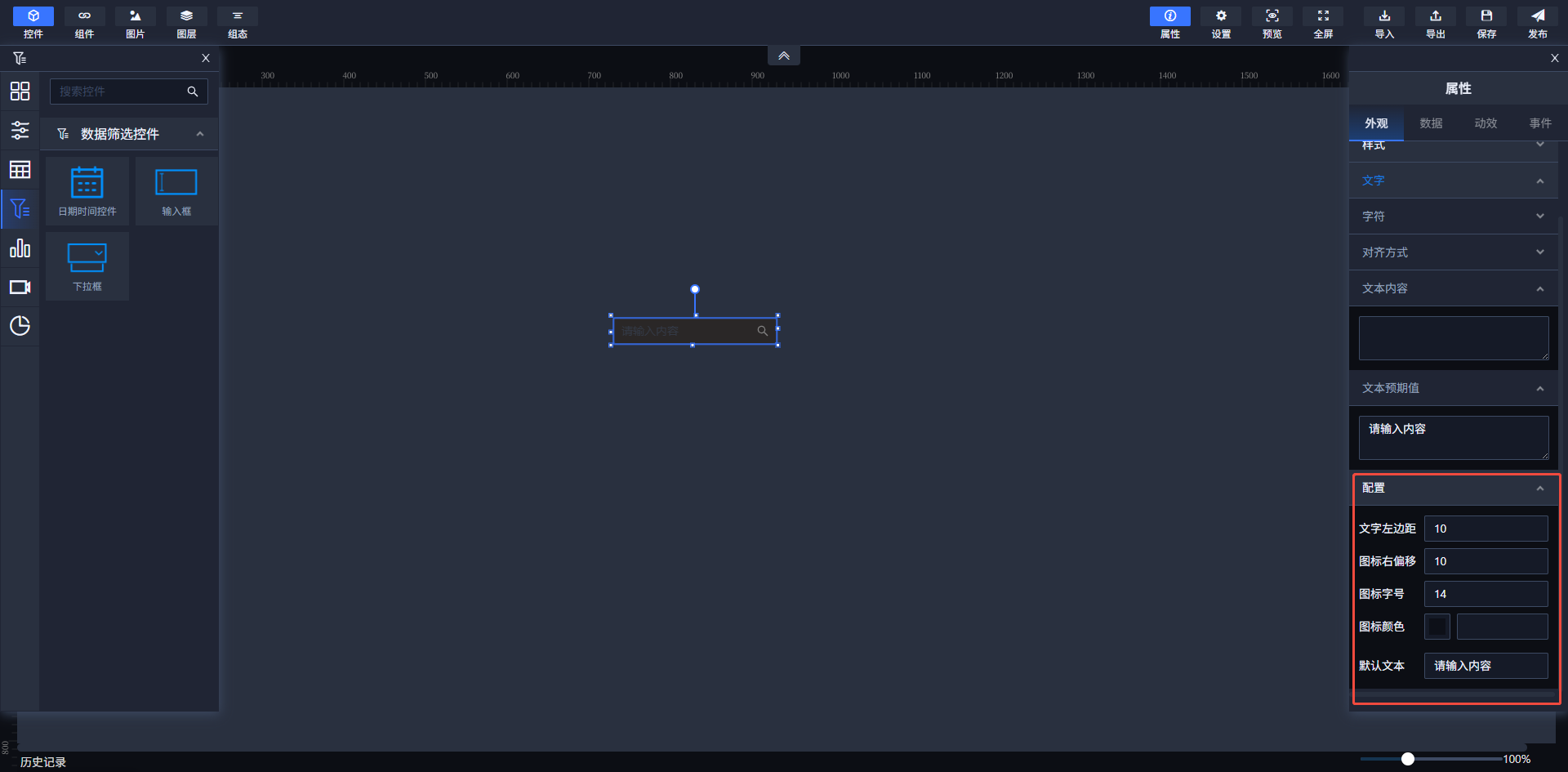This screenshot has height=772, width=1568.
Task: Collapse the 配置 configuration section
Action: [x=1454, y=488]
